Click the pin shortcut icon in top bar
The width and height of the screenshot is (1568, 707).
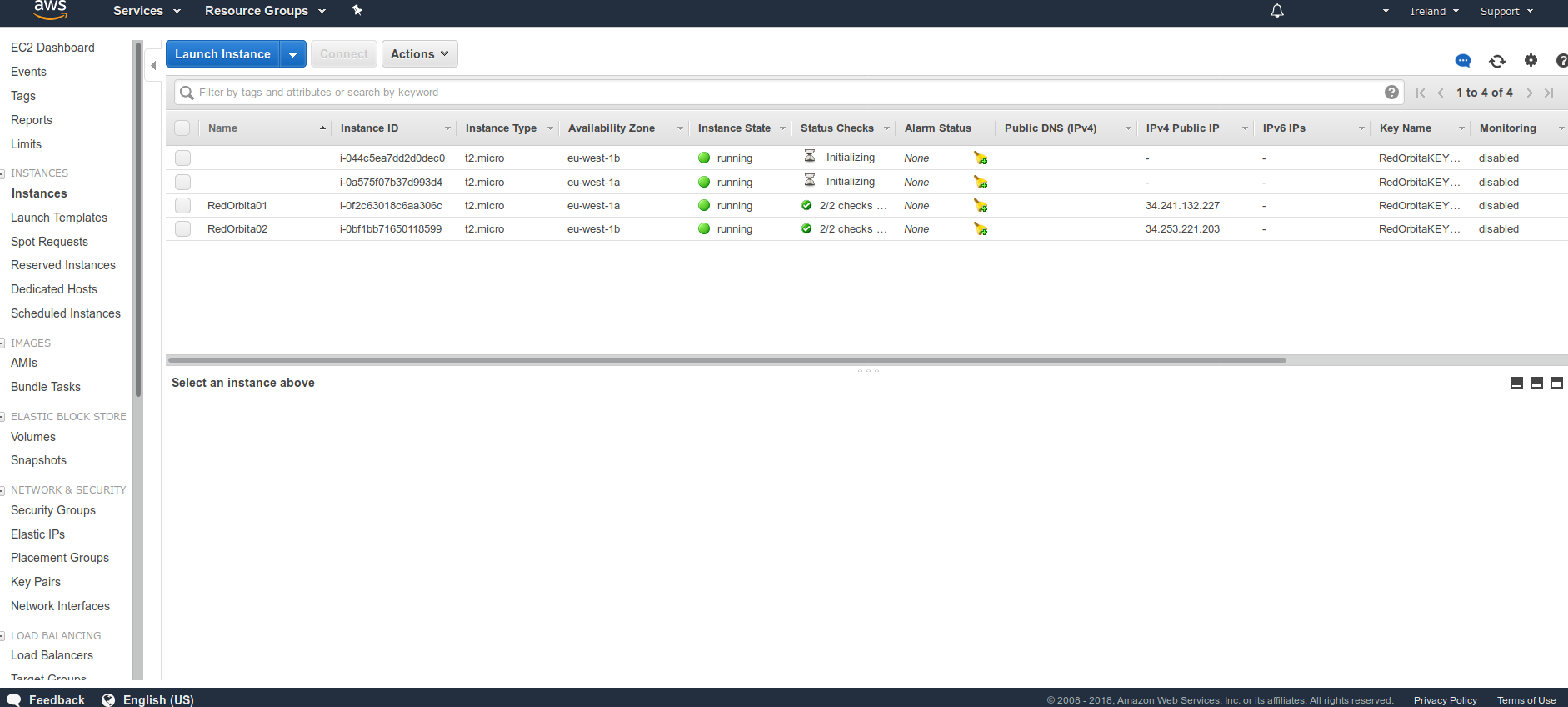tap(357, 11)
